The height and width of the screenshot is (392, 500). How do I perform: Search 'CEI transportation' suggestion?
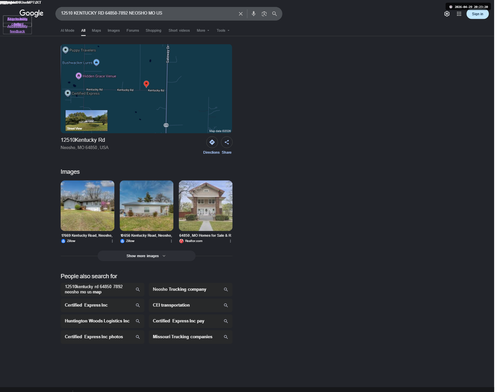click(x=190, y=305)
